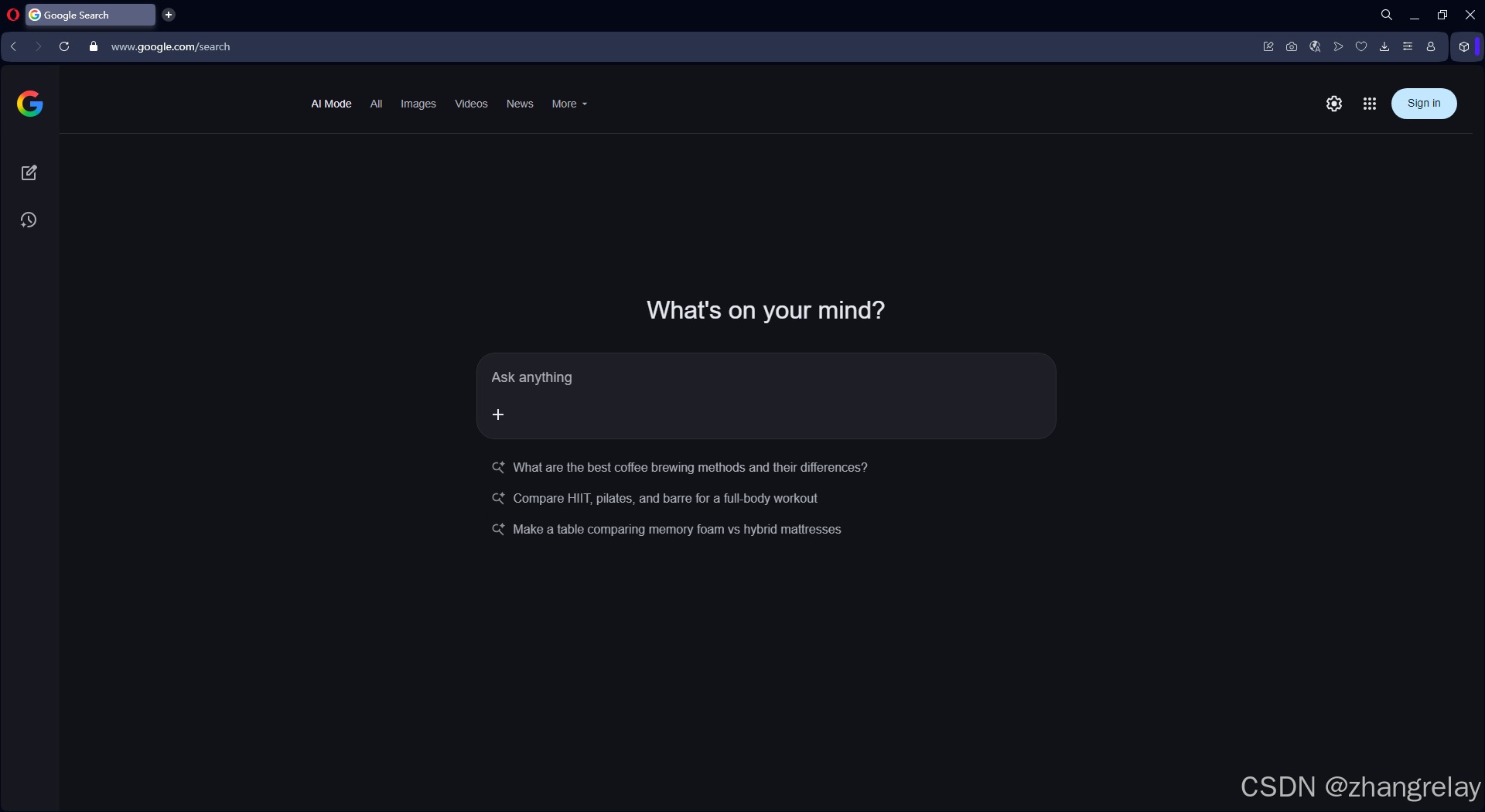Reload the current page

(x=64, y=46)
